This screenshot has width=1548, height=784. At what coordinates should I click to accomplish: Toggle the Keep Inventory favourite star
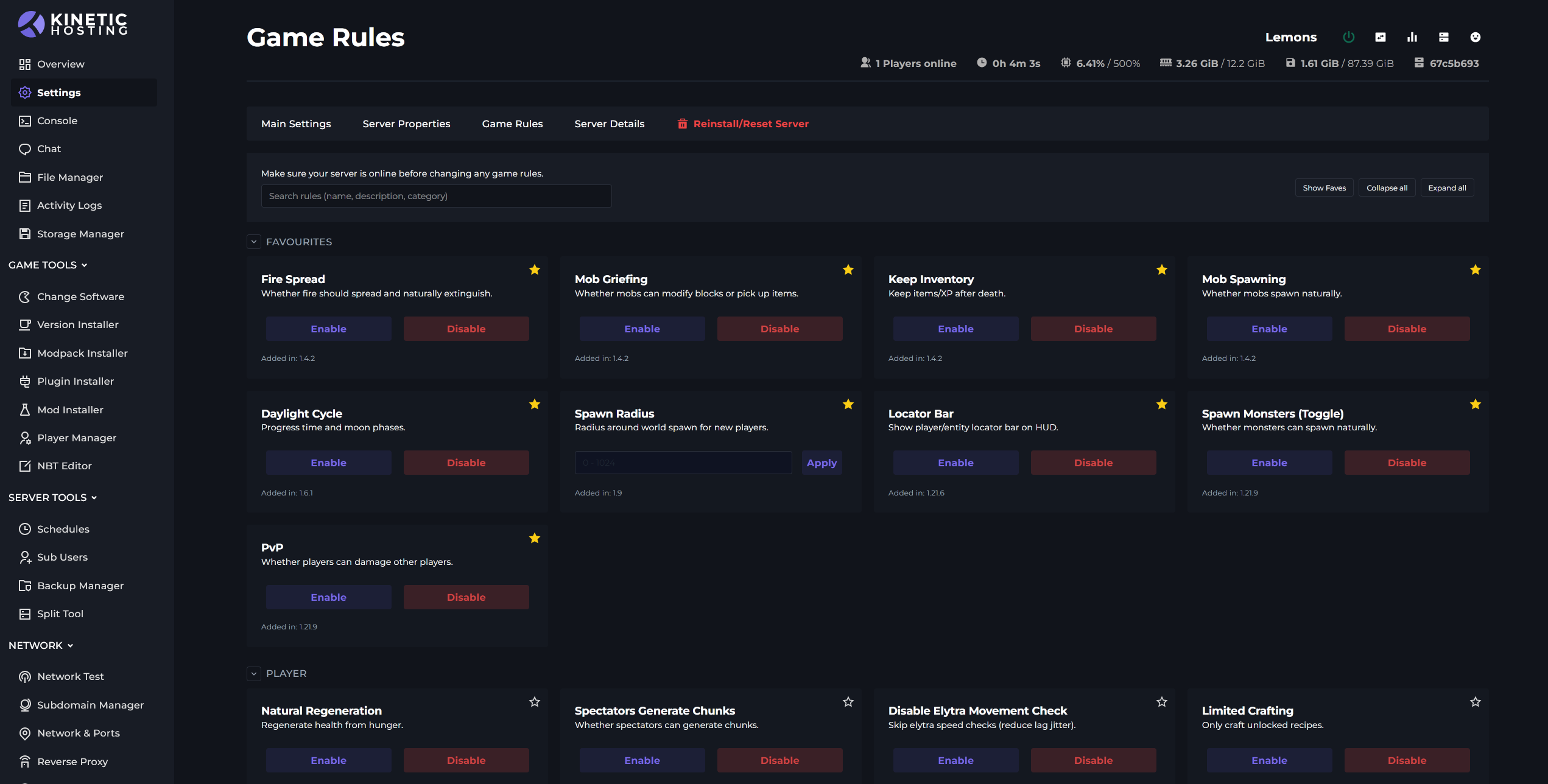point(1161,270)
